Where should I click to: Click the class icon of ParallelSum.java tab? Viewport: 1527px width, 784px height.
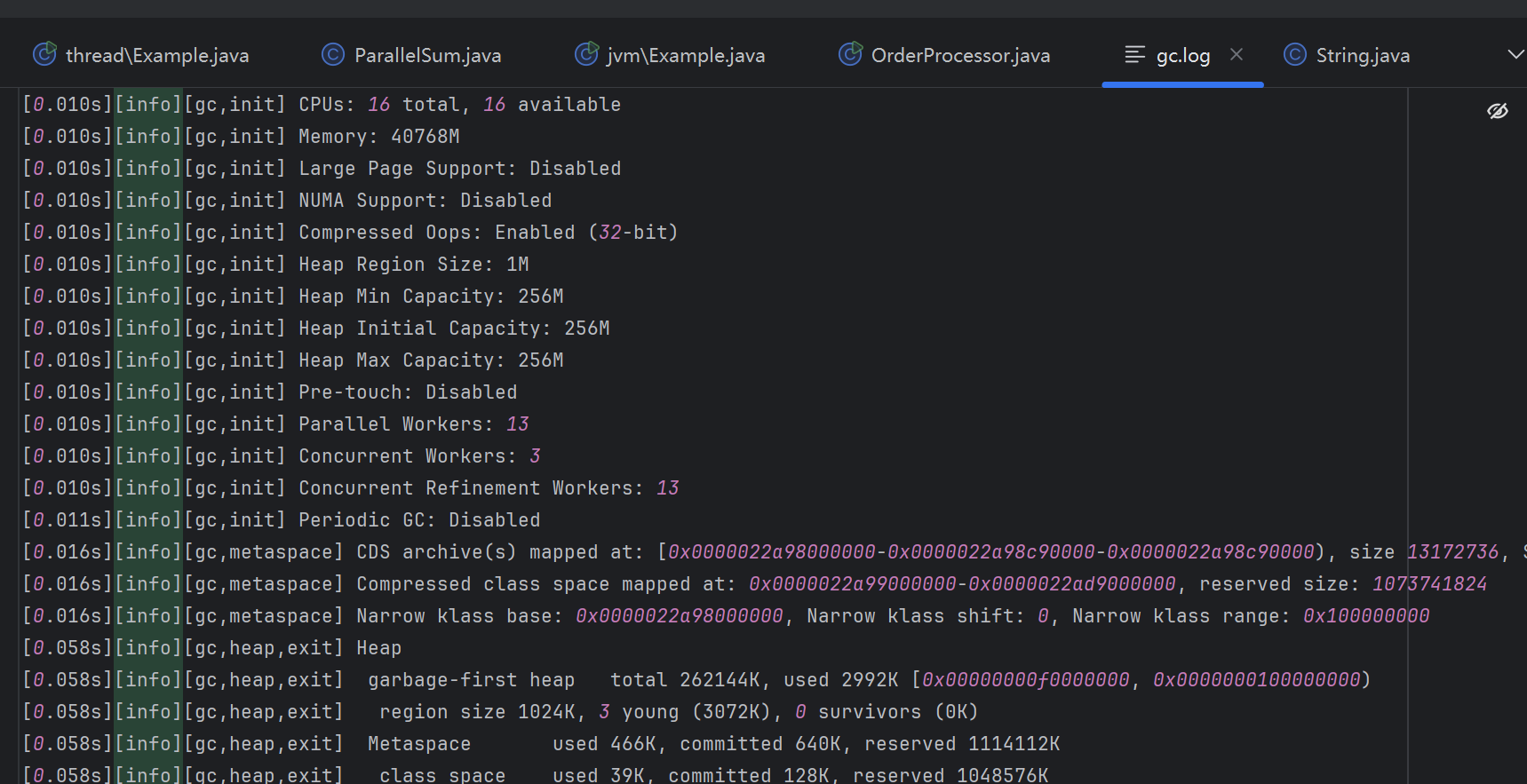[333, 55]
